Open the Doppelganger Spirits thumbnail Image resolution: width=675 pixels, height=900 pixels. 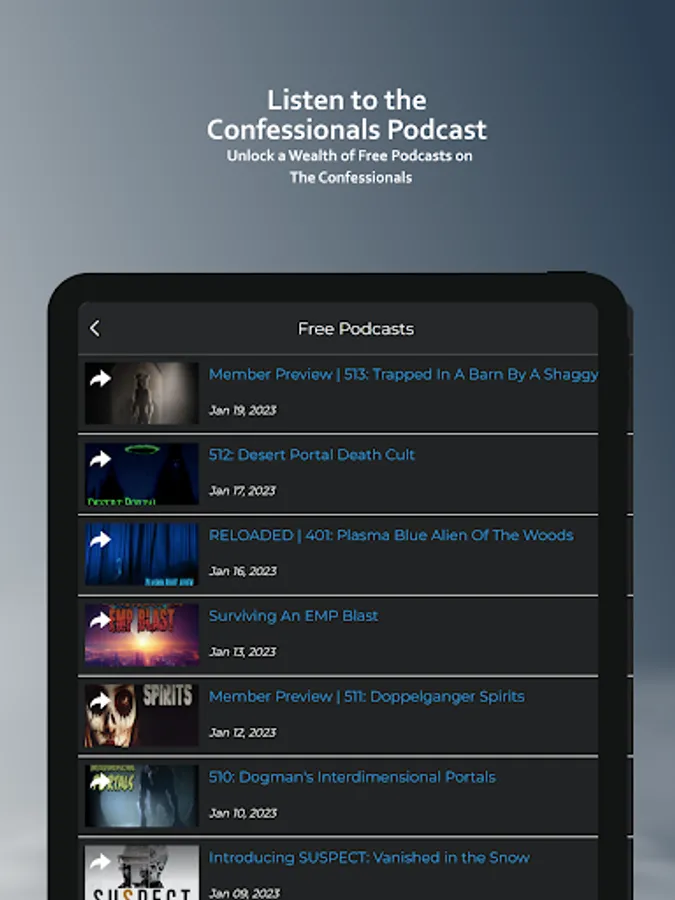tap(142, 715)
